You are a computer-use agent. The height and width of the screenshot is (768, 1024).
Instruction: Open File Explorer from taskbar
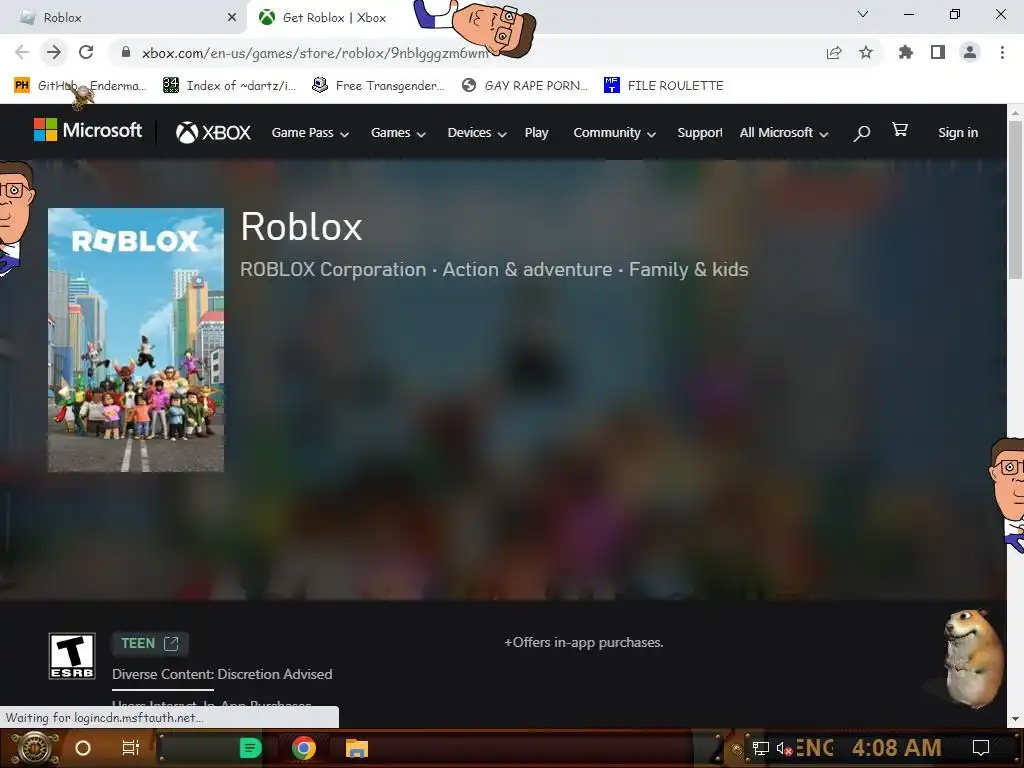[357, 748]
